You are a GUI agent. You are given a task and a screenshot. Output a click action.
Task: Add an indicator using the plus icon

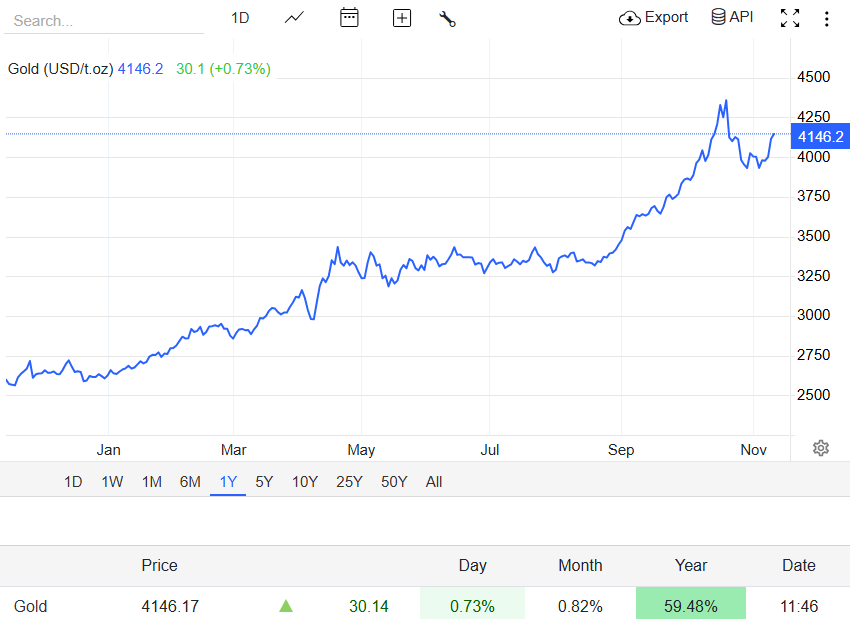pos(401,17)
